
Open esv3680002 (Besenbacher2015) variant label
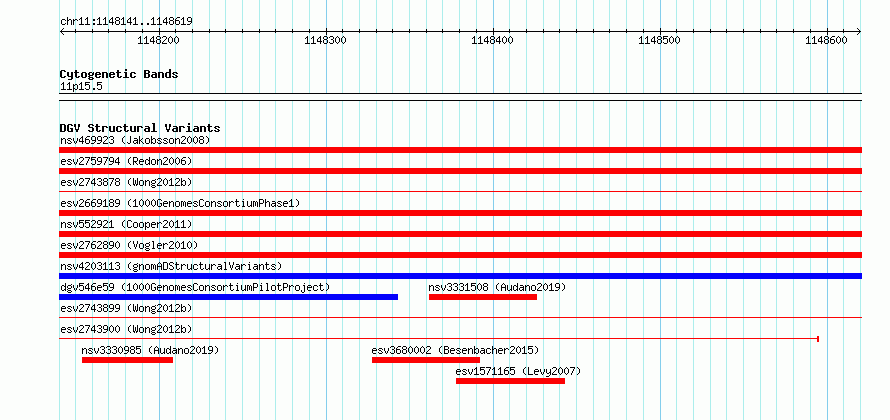[455, 350]
